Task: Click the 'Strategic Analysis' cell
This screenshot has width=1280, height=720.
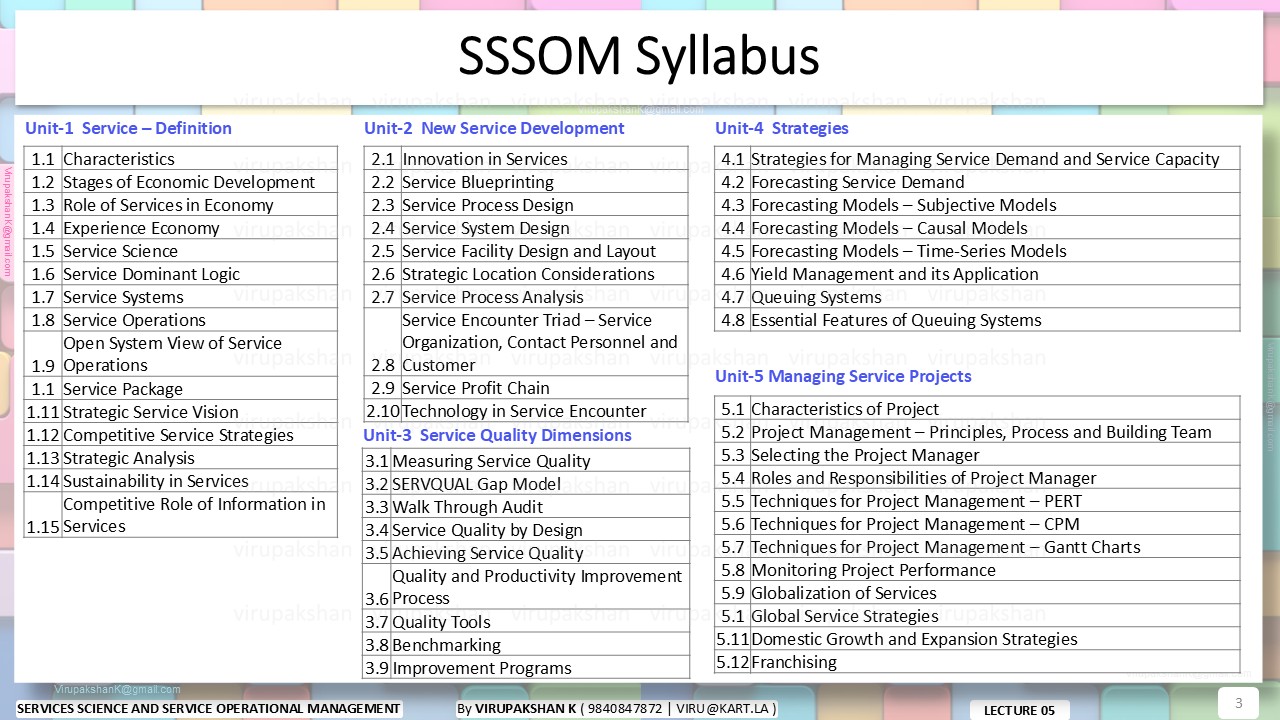Action: click(x=199, y=457)
